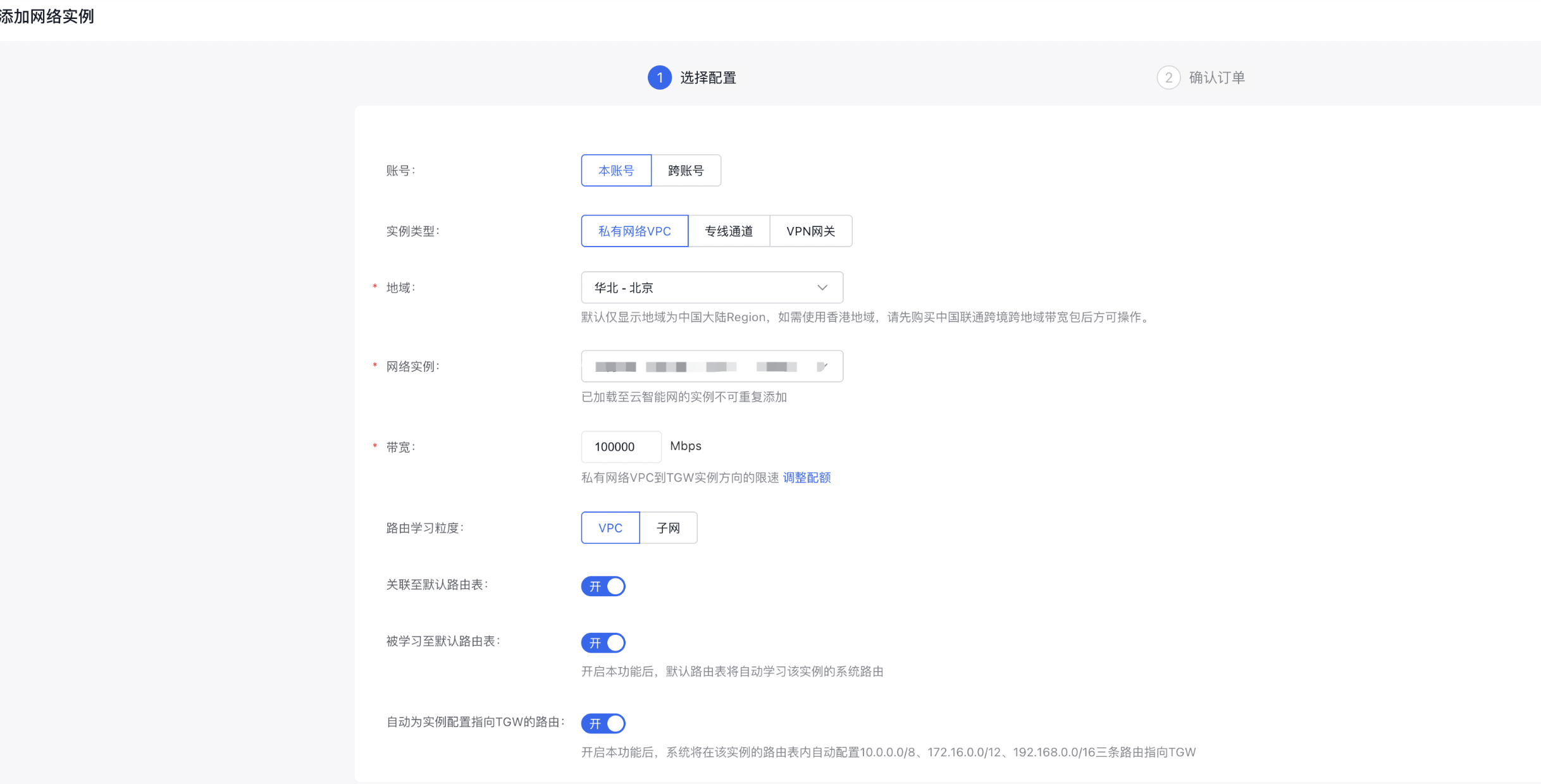This screenshot has width=1541, height=784.
Task: Select 子网 route learning granularity
Action: [668, 528]
